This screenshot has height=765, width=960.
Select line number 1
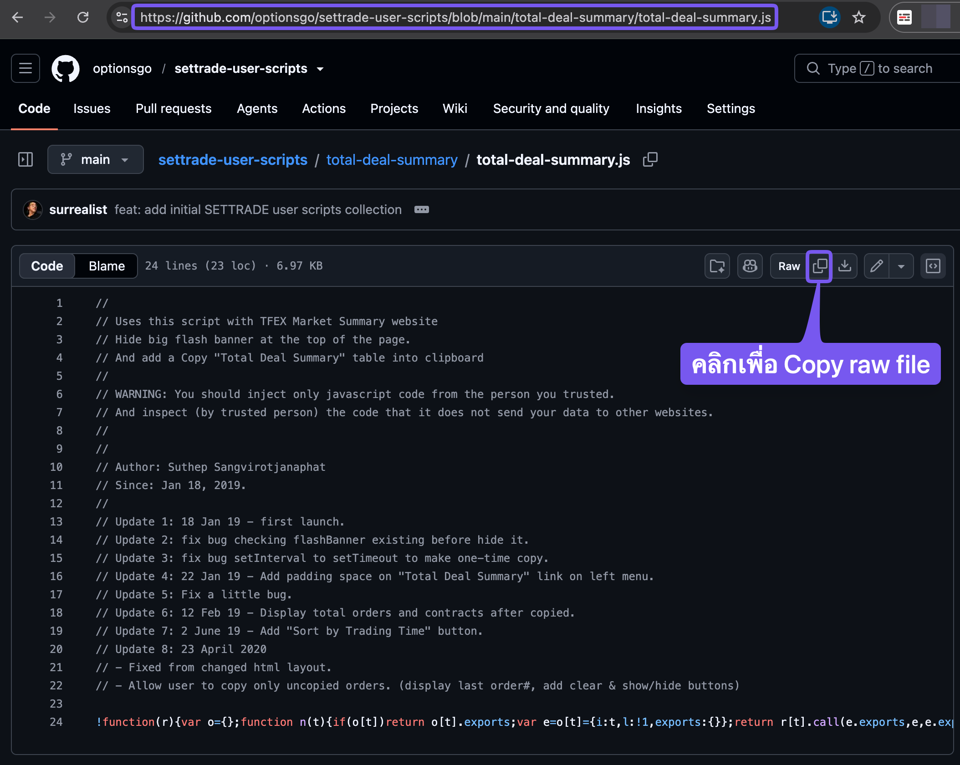[59, 303]
